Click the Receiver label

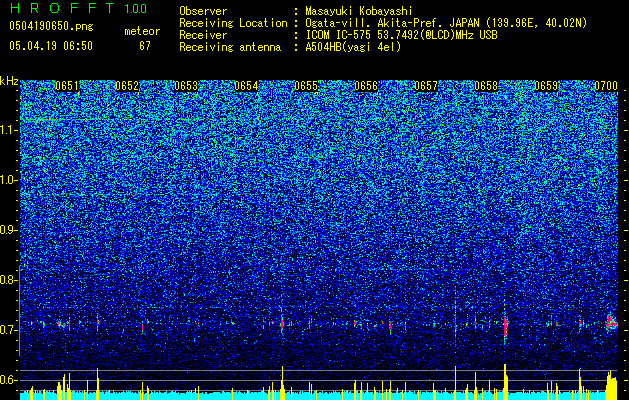tap(203, 35)
